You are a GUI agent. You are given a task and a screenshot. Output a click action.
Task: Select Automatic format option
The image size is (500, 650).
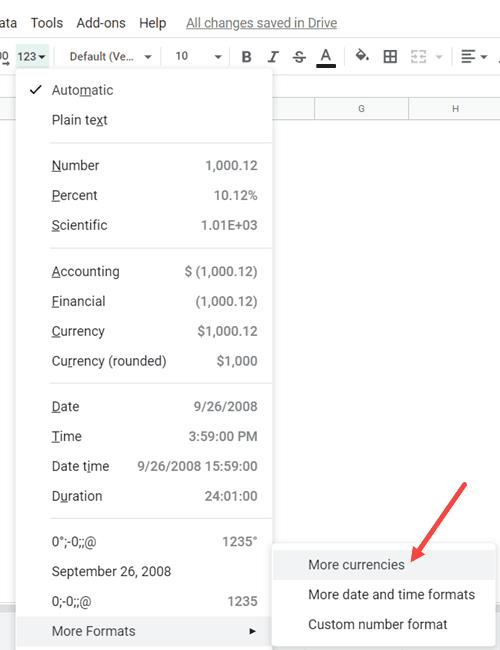click(144, 90)
